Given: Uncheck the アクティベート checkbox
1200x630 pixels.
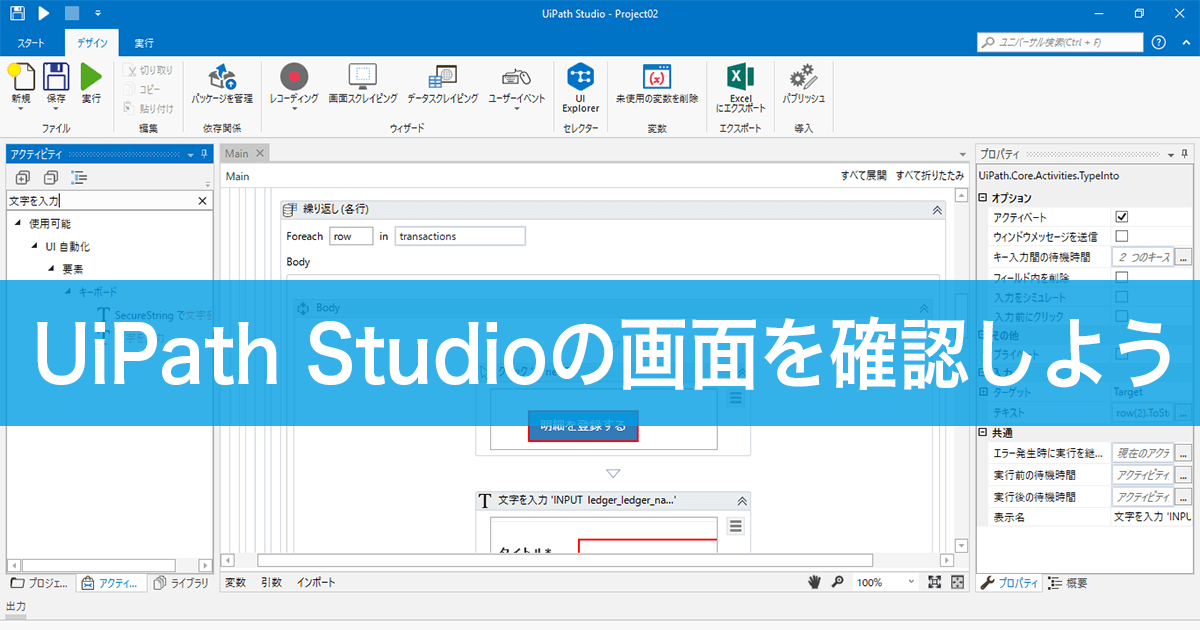Looking at the screenshot, I should pos(1122,217).
